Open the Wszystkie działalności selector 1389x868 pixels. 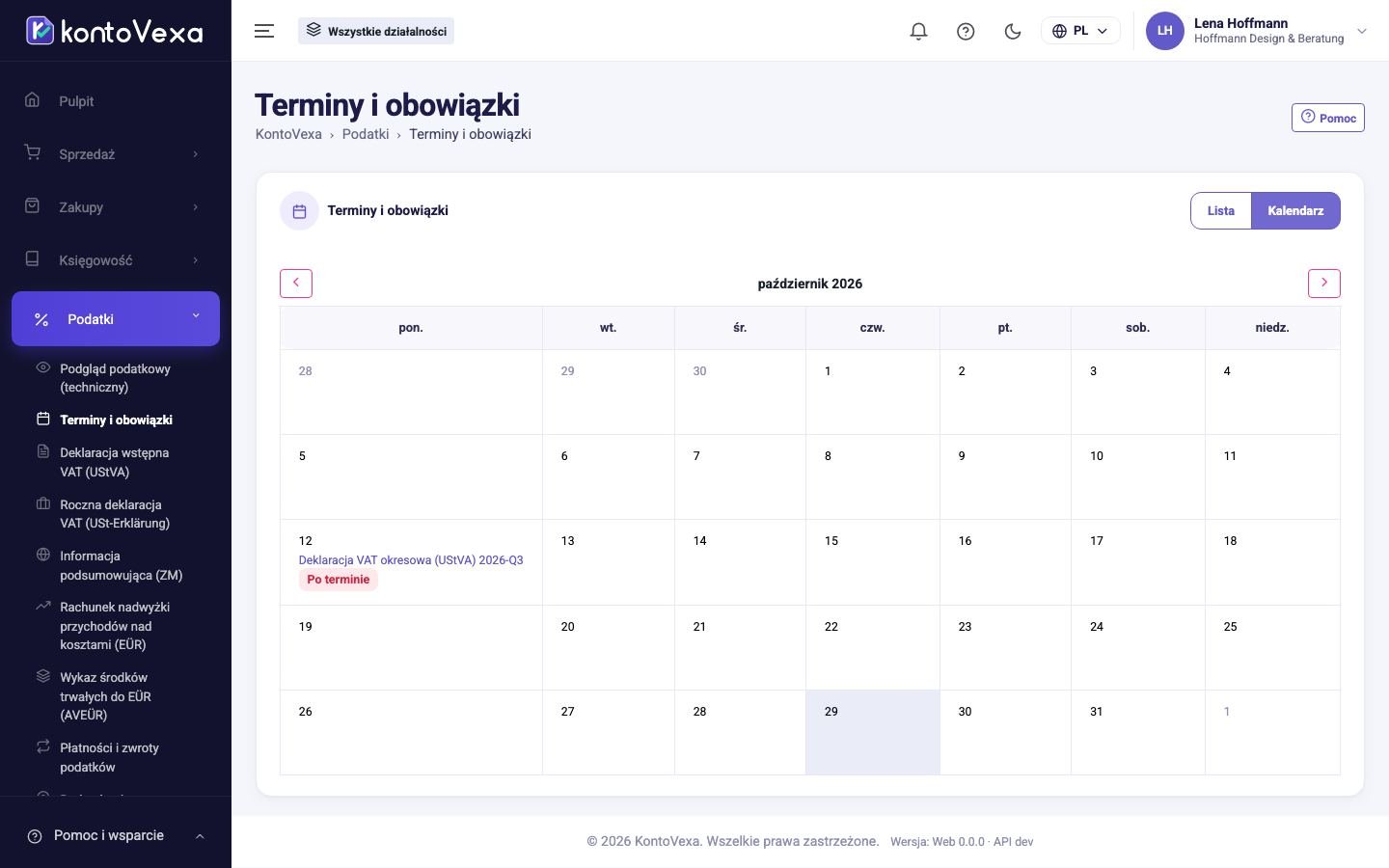tap(376, 31)
